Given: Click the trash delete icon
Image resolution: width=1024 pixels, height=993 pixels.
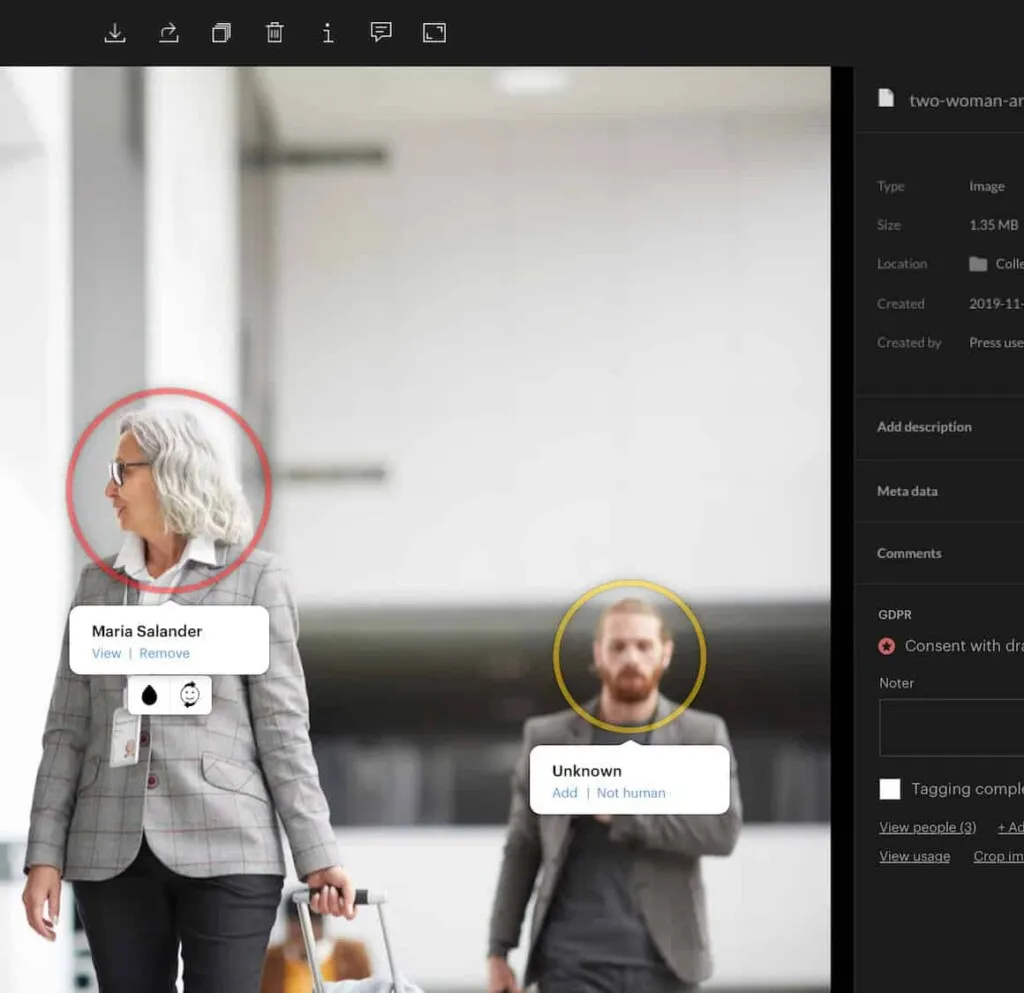Looking at the screenshot, I should (x=275, y=33).
